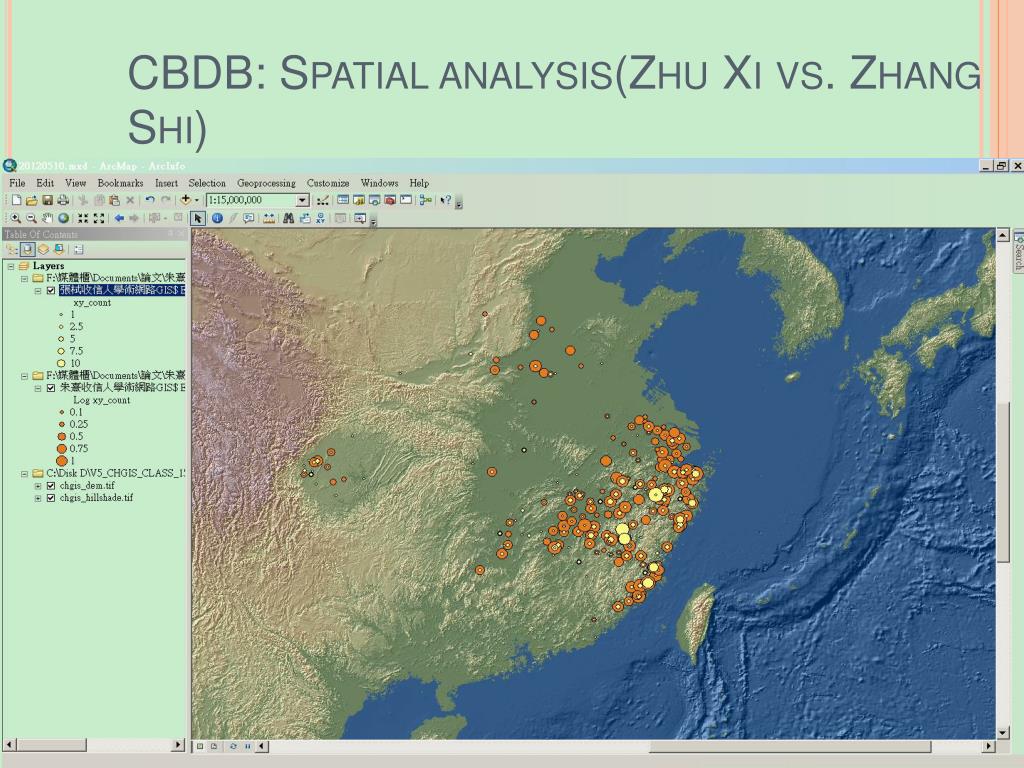The image size is (1024, 768).
Task: Select the Zoom In tool
Action: tap(16, 218)
